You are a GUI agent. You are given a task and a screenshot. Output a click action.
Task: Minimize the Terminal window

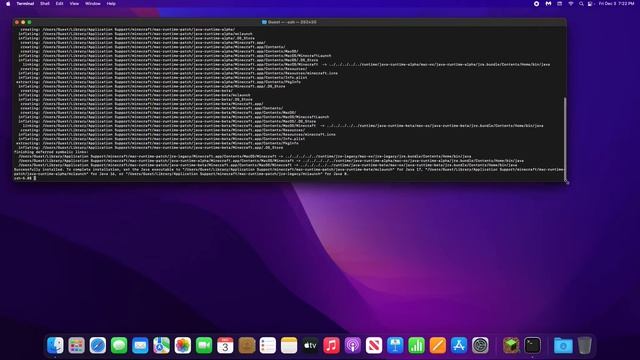pos(23,22)
